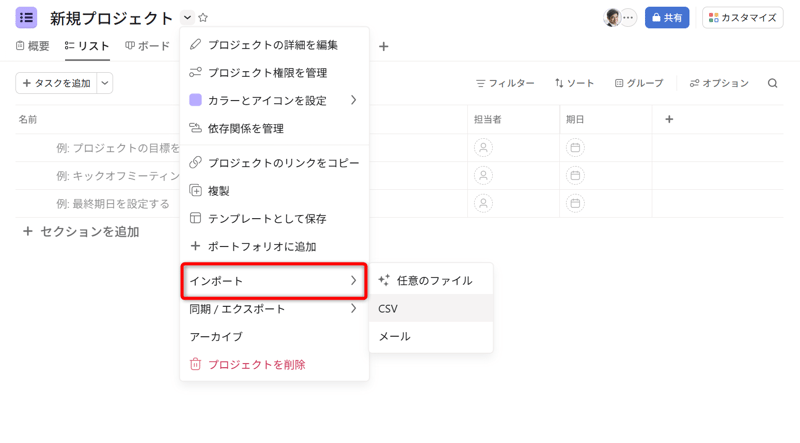Screen dimensions: 800x443
Task: Expand the 同期 / エクスポート submenu
Action: [353, 309]
